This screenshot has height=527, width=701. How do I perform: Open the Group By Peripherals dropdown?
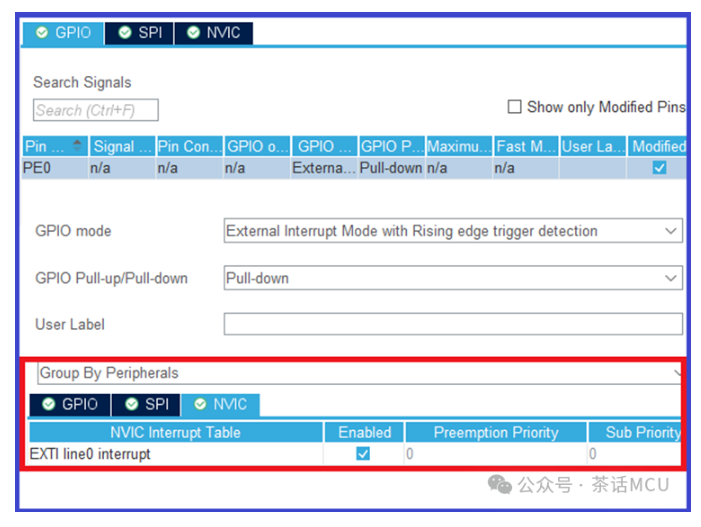360,373
